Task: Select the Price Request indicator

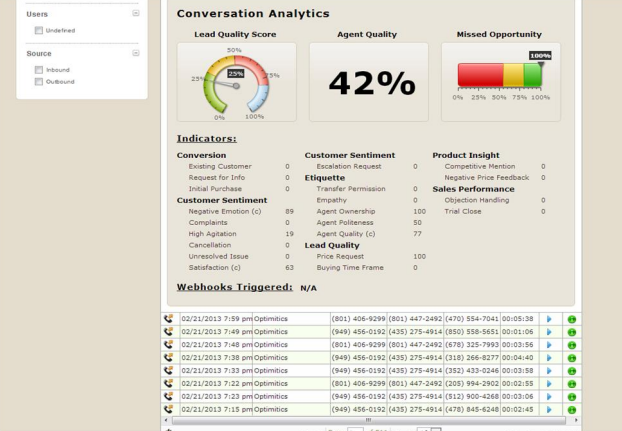Action: tap(340, 257)
